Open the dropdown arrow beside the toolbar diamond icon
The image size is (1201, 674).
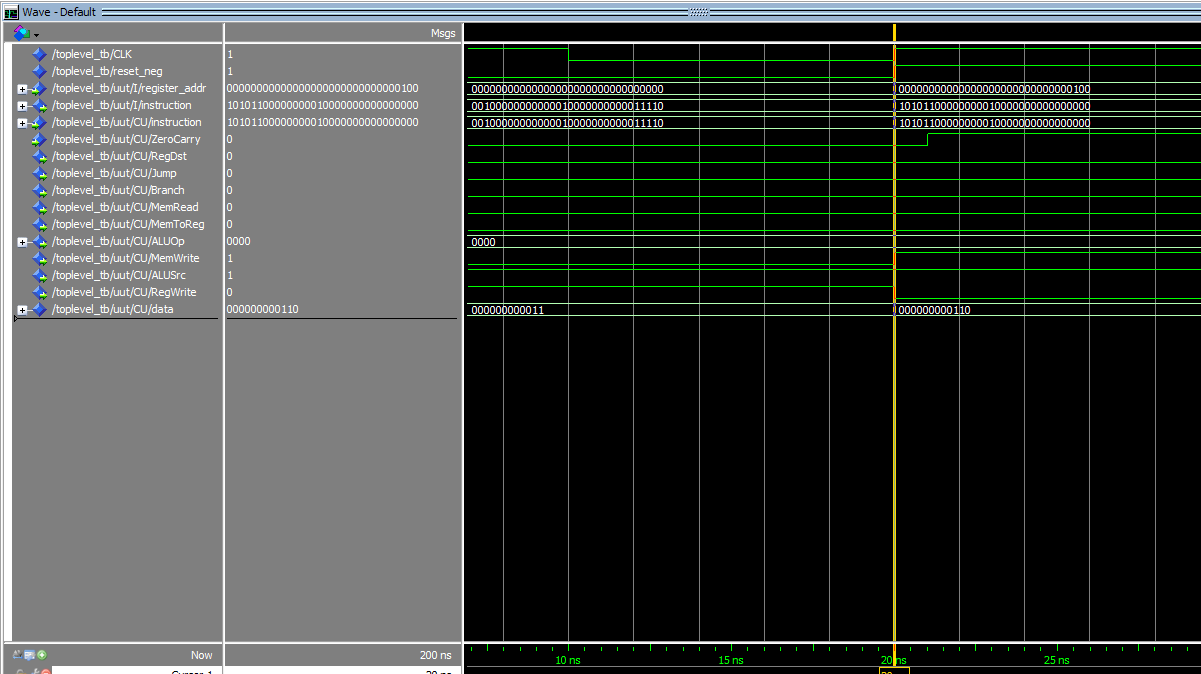pyautogui.click(x=34, y=33)
